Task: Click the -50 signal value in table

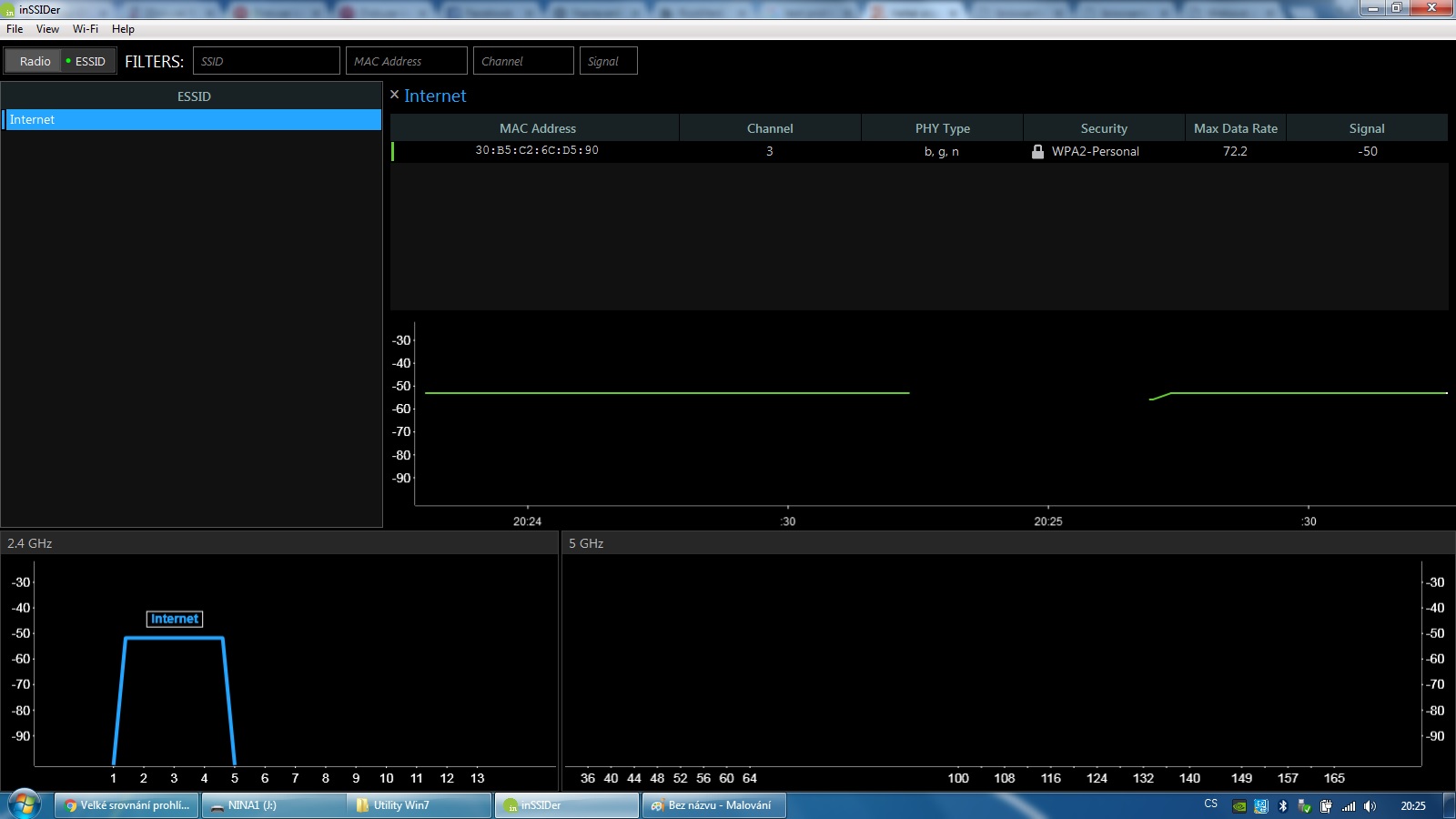Action: coord(1368,151)
